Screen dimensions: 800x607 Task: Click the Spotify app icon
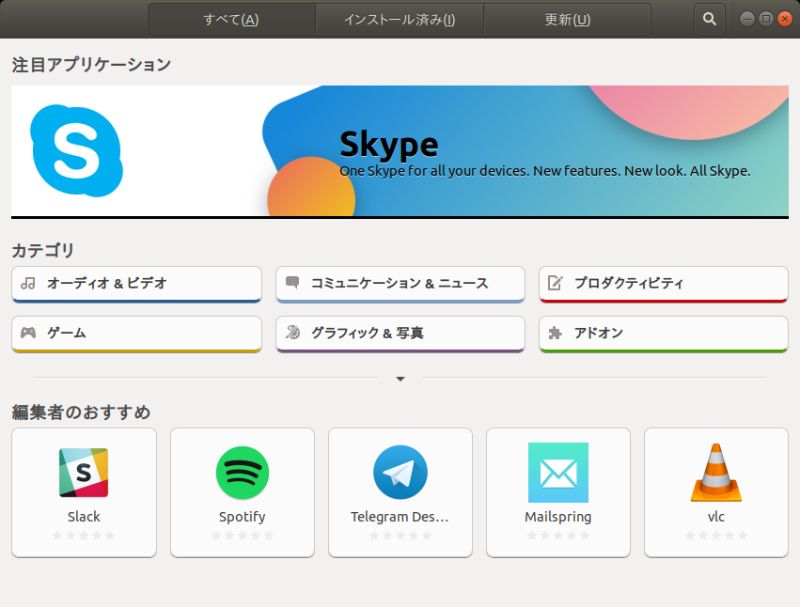(x=242, y=472)
